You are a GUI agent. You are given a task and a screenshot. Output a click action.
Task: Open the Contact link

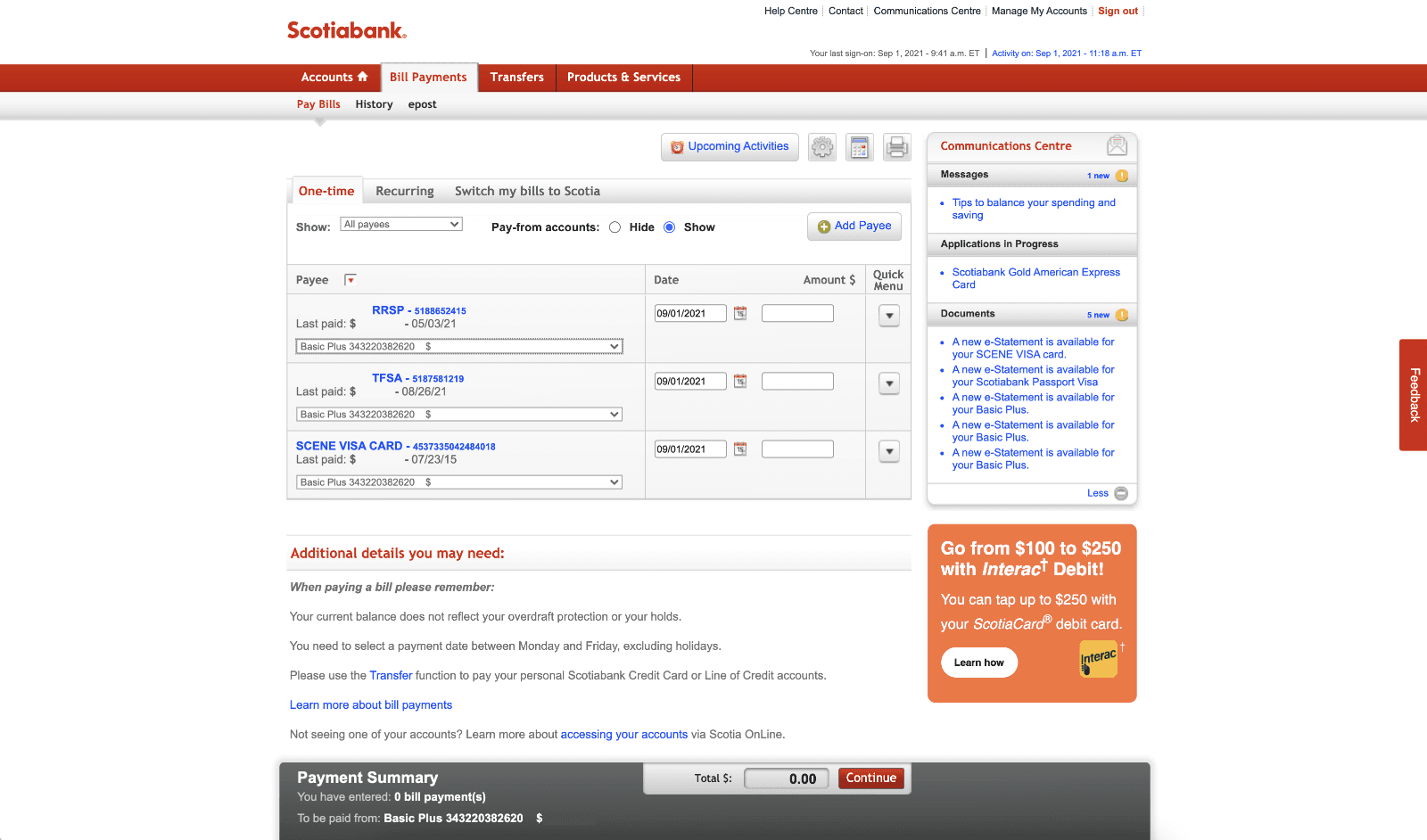click(x=845, y=11)
